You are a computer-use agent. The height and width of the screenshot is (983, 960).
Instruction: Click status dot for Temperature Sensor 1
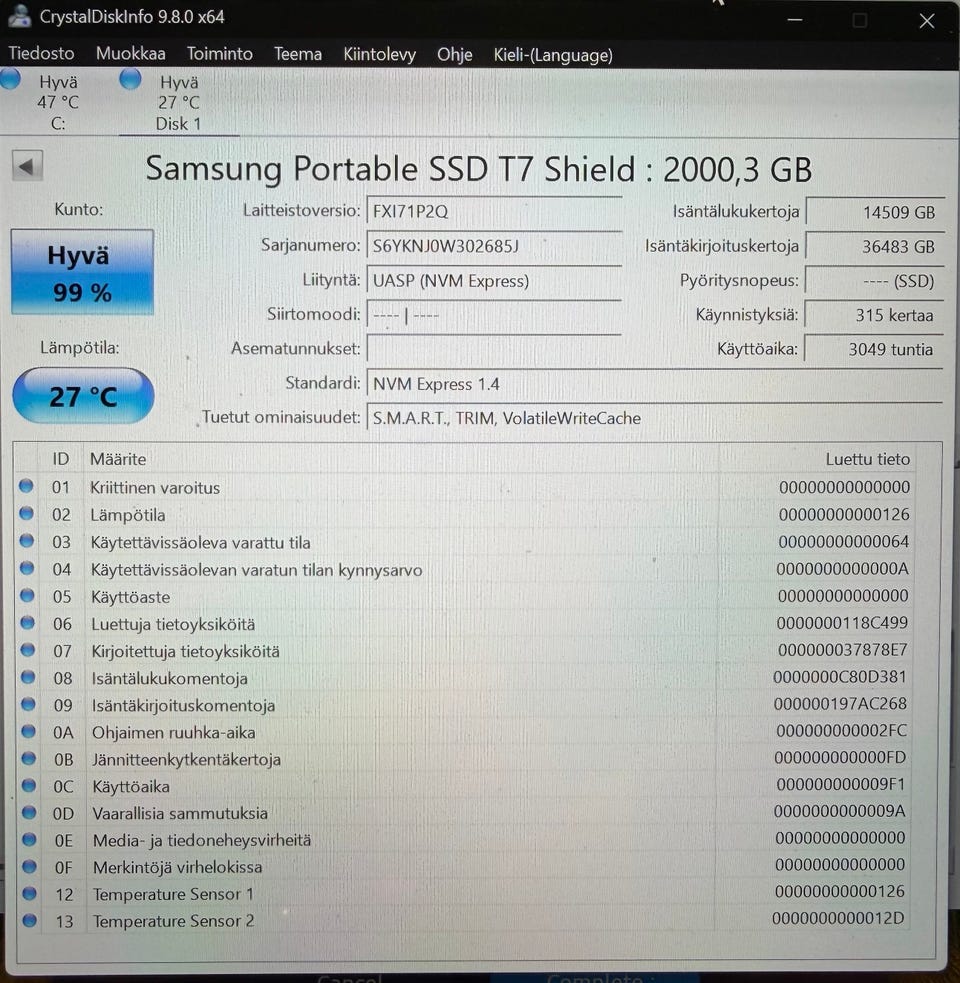click(x=29, y=893)
